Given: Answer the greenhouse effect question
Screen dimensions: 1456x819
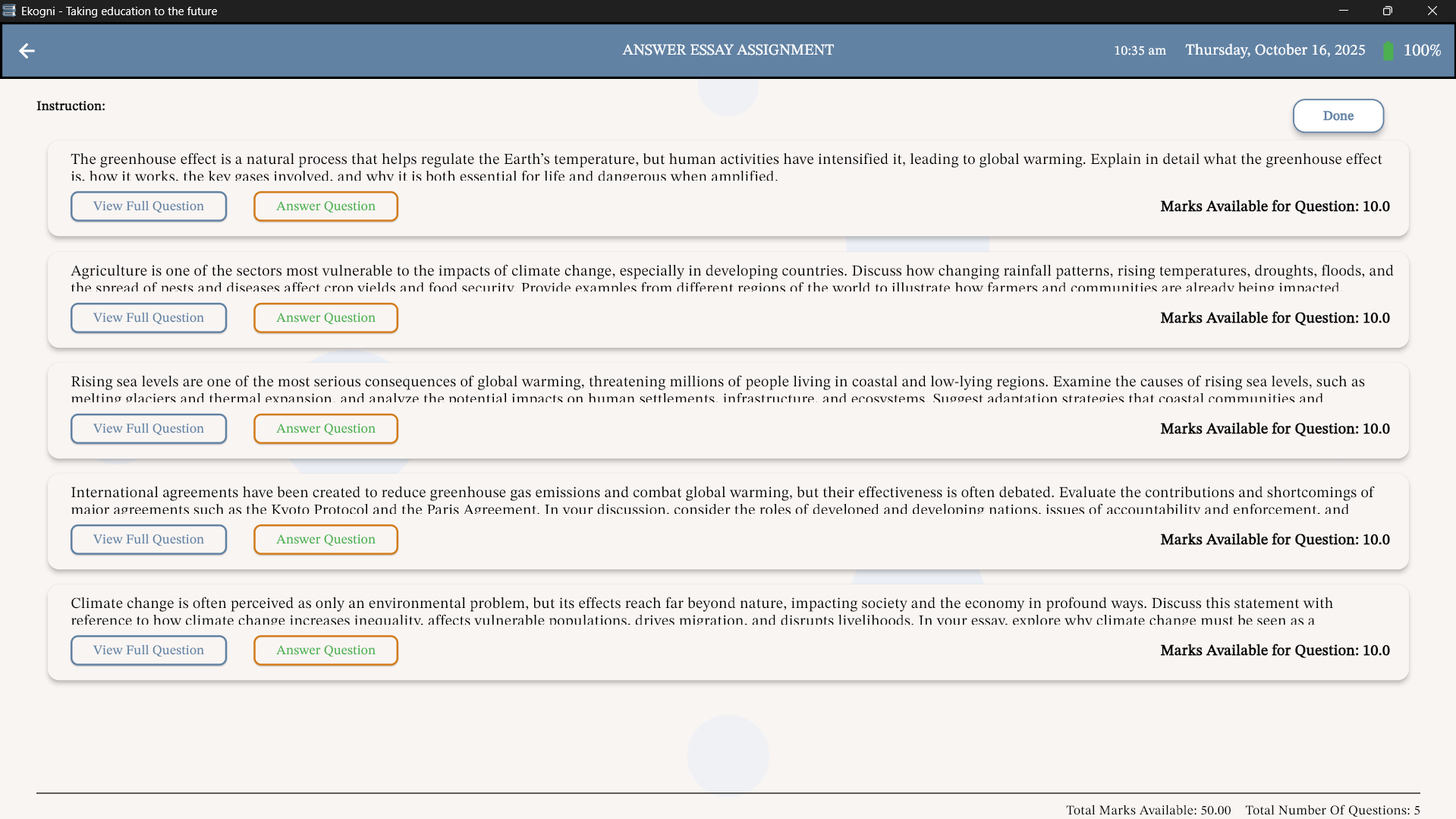Looking at the screenshot, I should [x=325, y=206].
